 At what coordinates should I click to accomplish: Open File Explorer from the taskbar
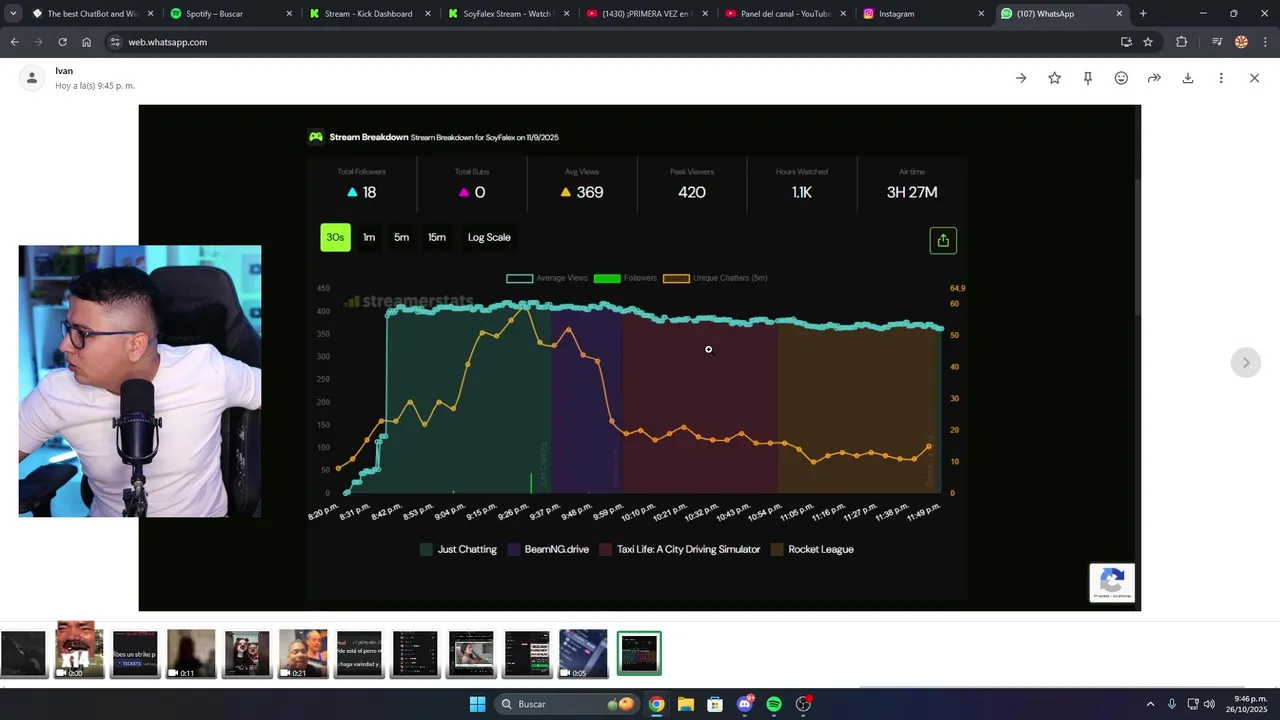(x=686, y=704)
